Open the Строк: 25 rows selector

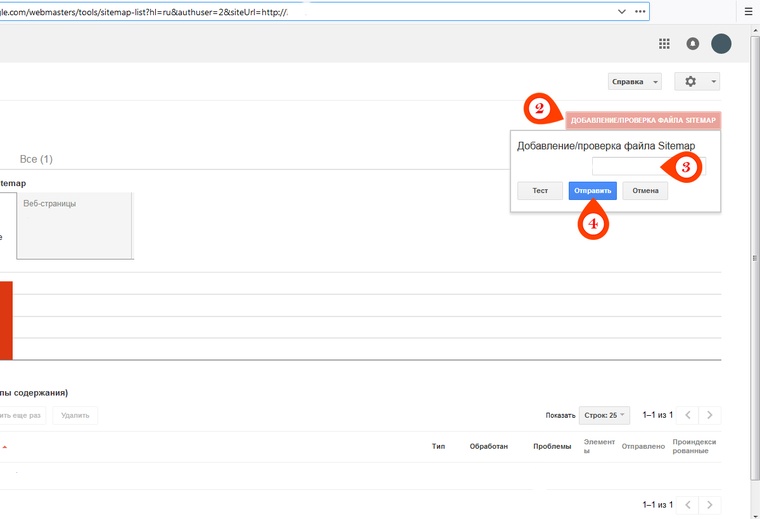pyautogui.click(x=604, y=415)
